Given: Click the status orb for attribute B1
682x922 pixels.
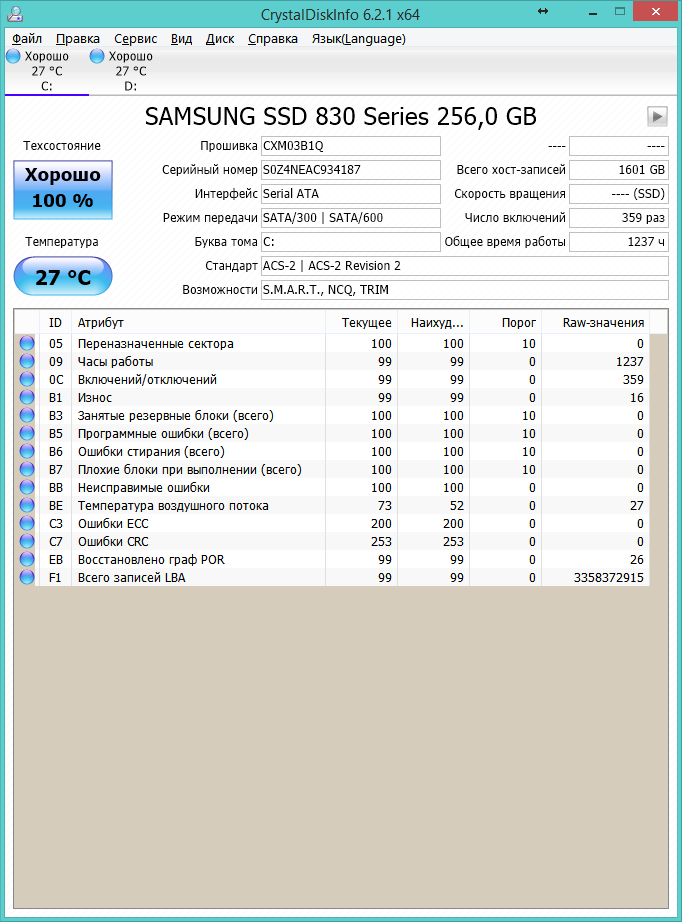Looking at the screenshot, I should pyautogui.click(x=27, y=397).
